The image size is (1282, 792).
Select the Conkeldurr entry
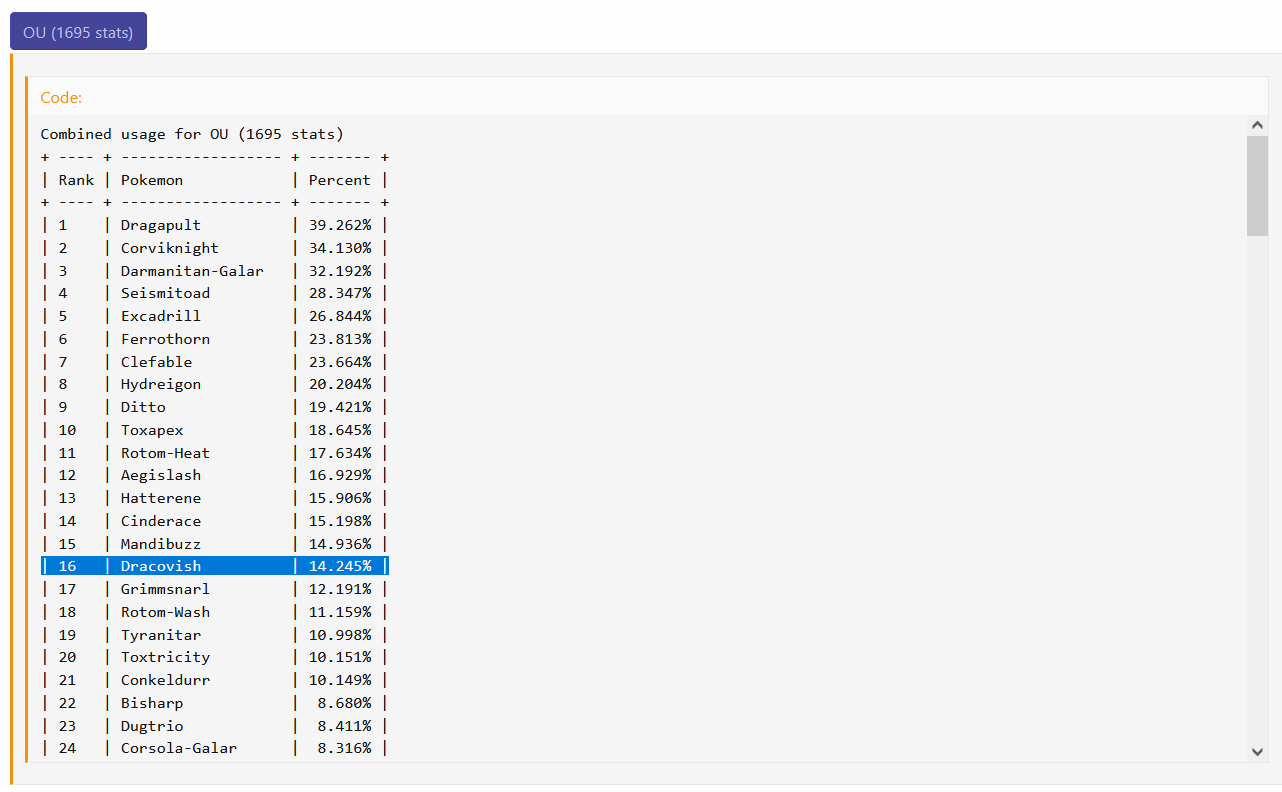165,680
